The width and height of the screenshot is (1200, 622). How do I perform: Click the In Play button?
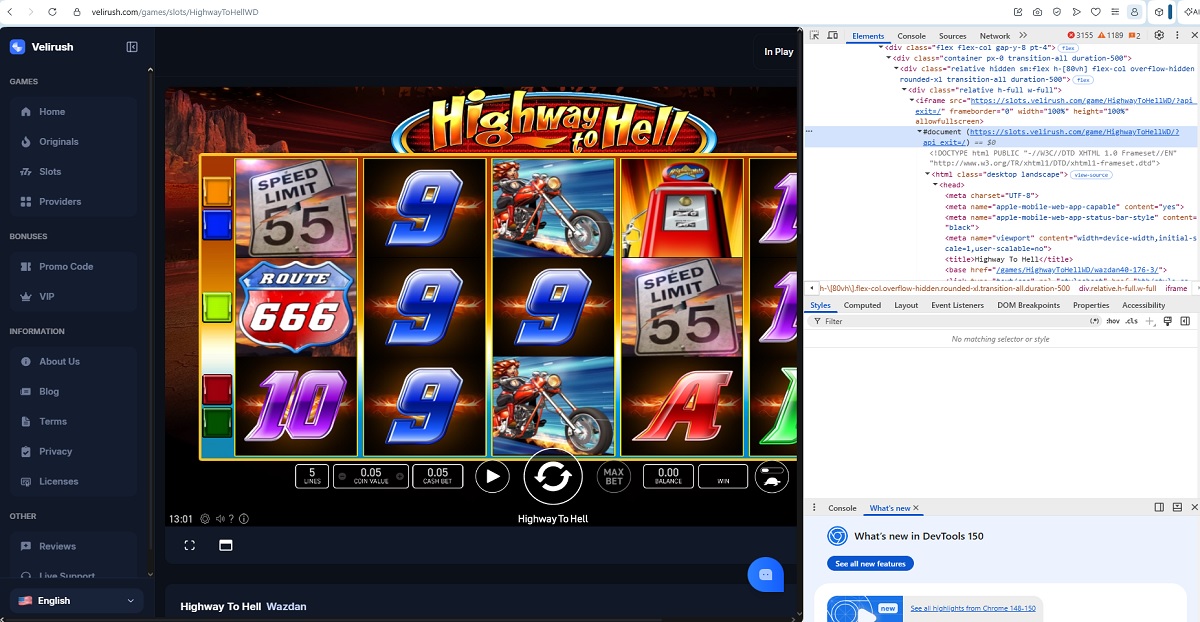coord(778,52)
